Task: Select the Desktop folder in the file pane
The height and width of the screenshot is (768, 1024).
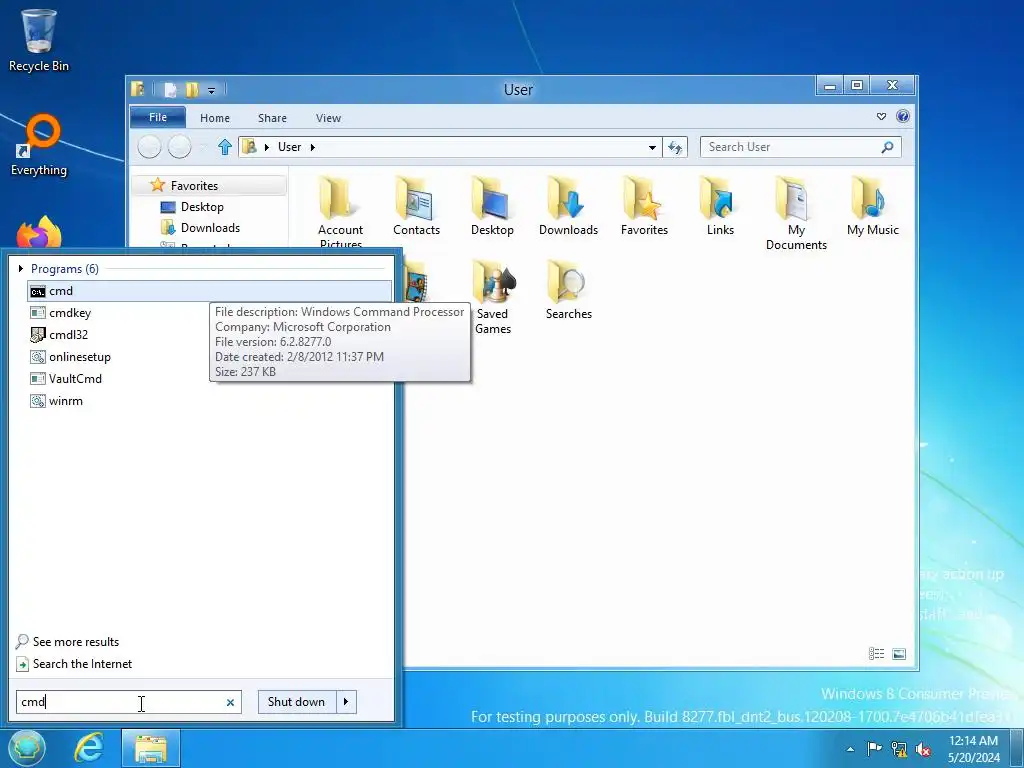Action: click(x=492, y=206)
